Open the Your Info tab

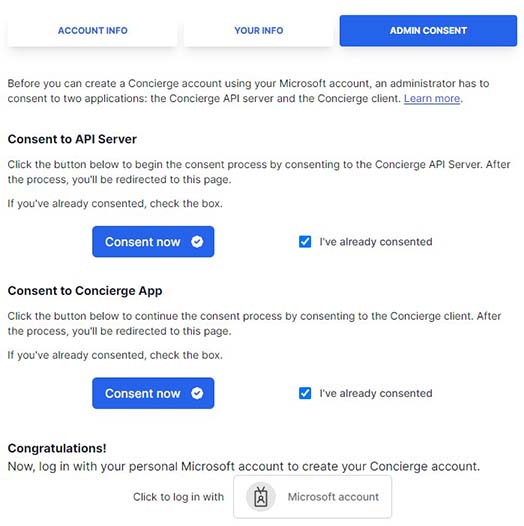[x=258, y=31]
